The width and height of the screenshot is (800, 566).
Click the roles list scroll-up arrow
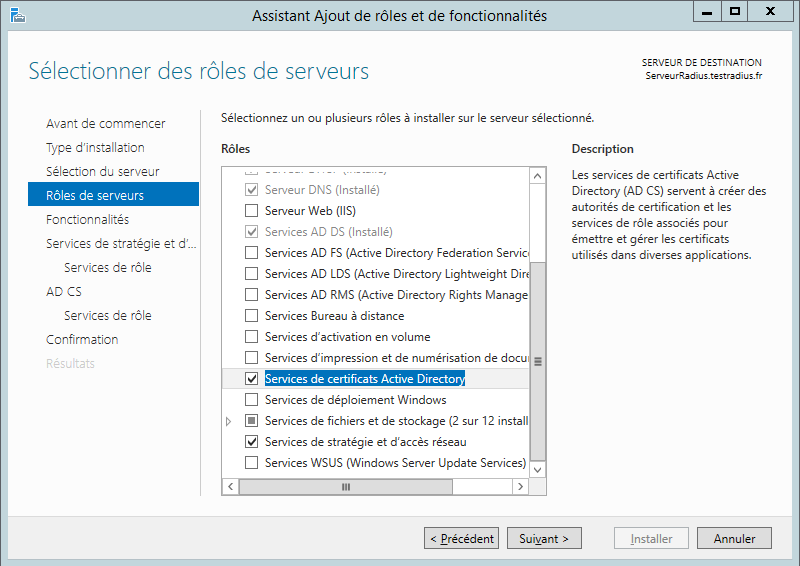(538, 176)
